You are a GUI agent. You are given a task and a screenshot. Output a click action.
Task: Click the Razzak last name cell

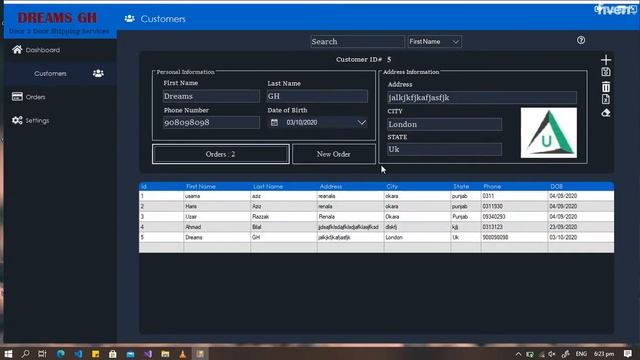click(x=284, y=217)
